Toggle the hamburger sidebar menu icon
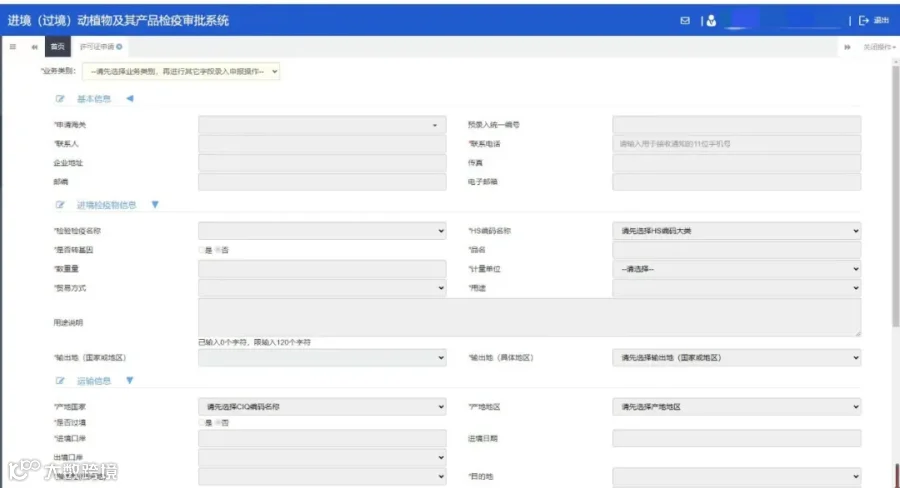The width and height of the screenshot is (900, 488). 13,47
